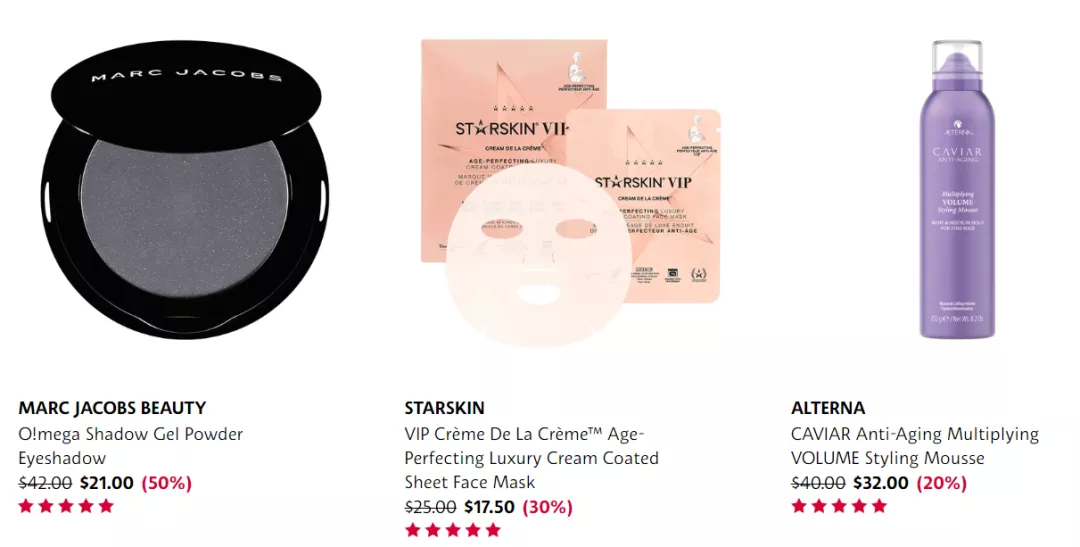Click the $21.00 sale price
1080x547 pixels.
(107, 483)
